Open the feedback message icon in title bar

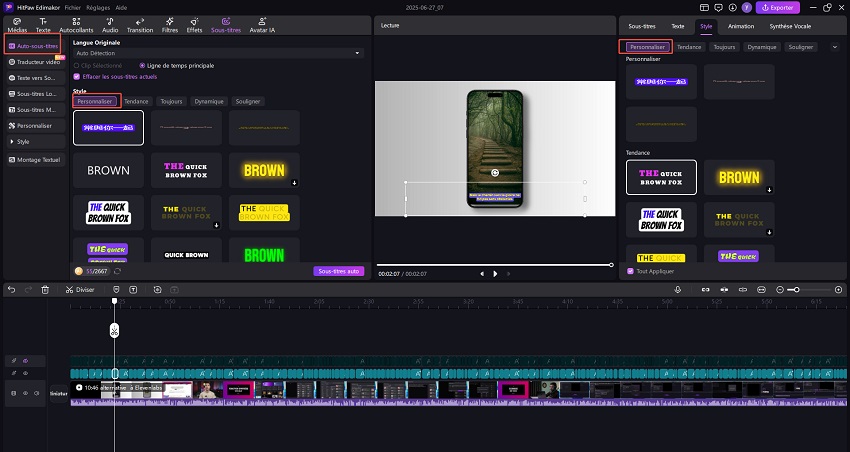click(x=718, y=8)
